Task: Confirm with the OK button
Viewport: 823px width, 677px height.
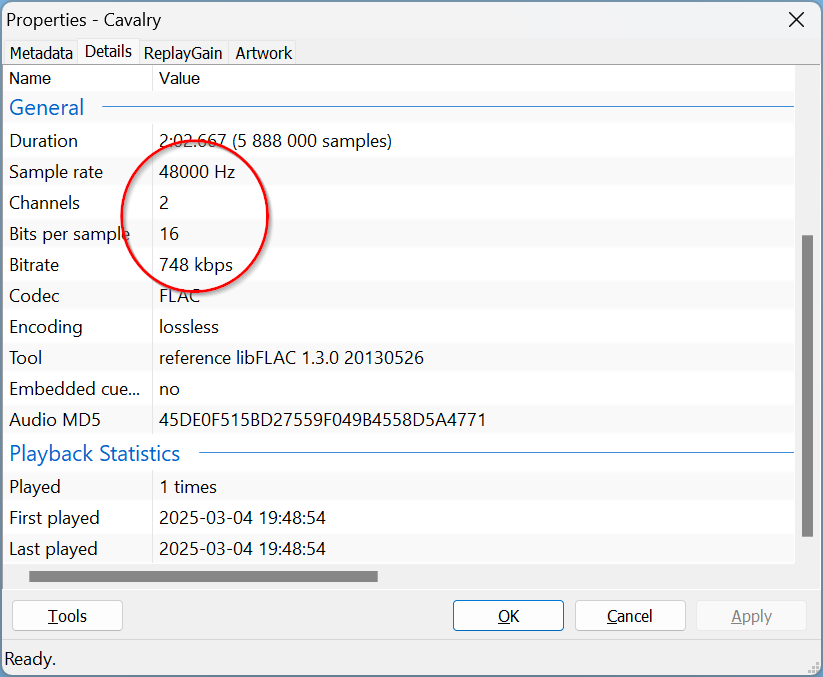Action: coord(508,616)
